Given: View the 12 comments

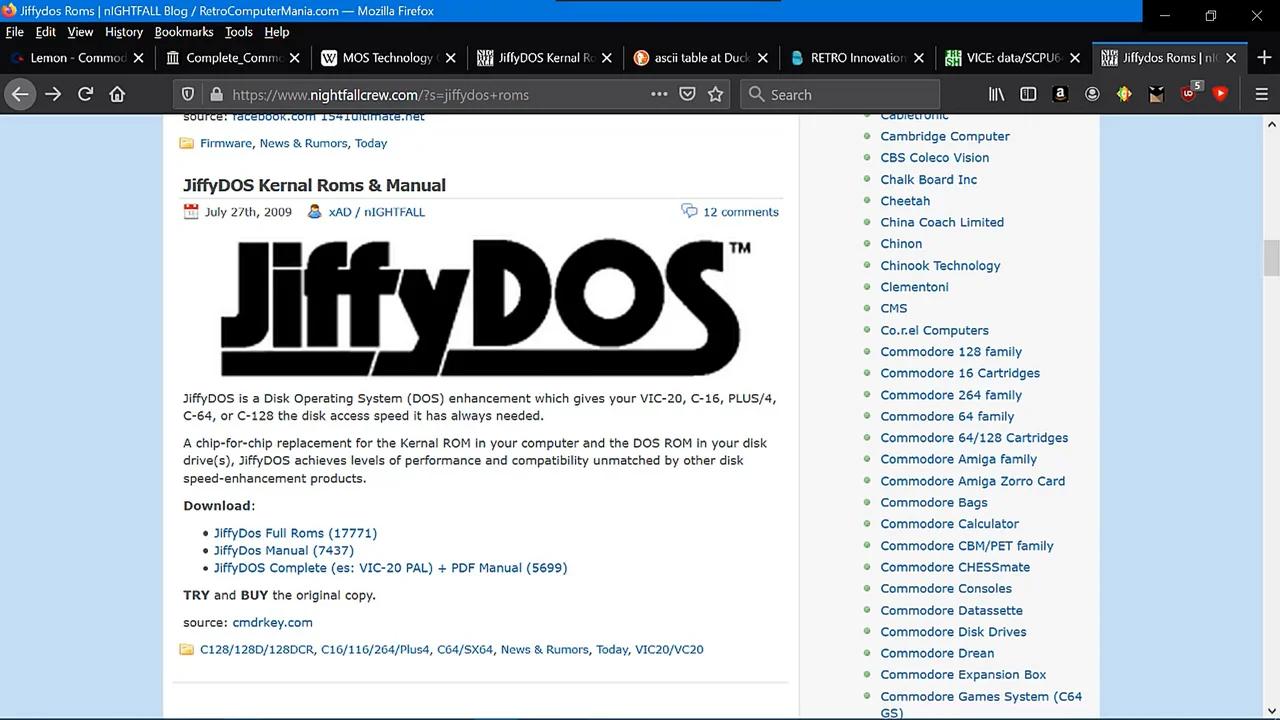Looking at the screenshot, I should click(x=740, y=212).
